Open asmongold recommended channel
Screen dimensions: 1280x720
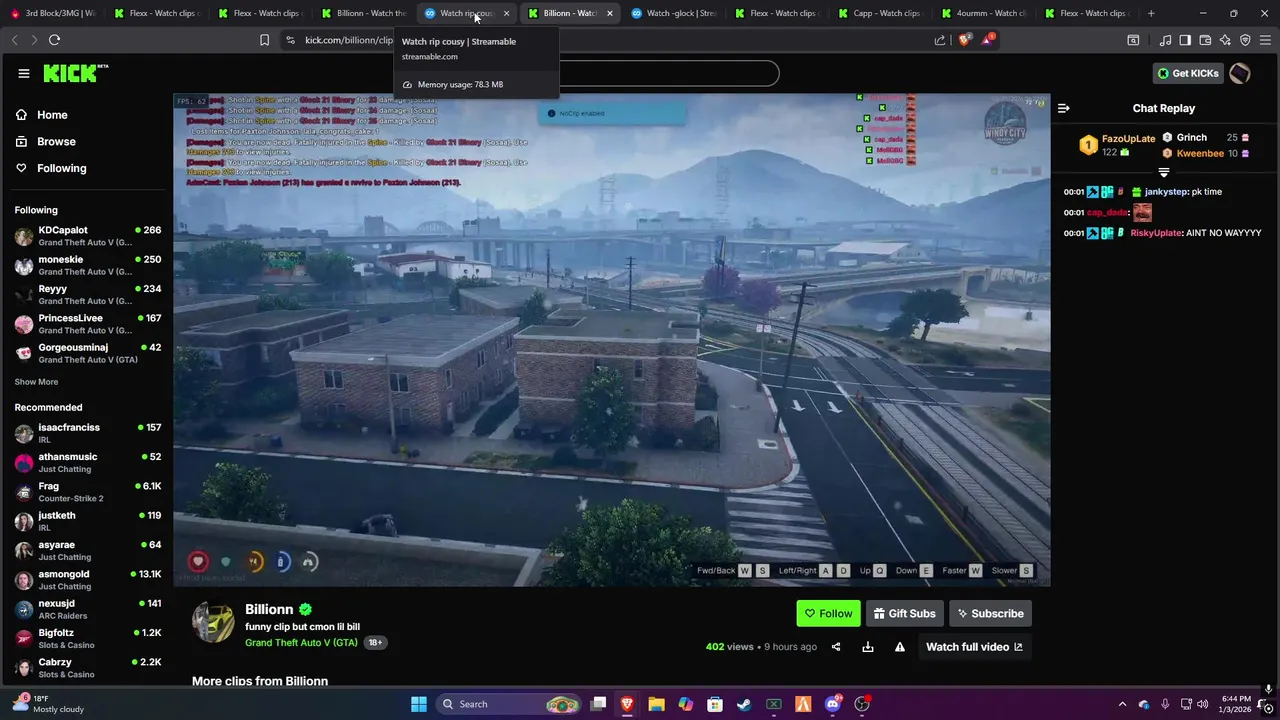click(x=87, y=580)
